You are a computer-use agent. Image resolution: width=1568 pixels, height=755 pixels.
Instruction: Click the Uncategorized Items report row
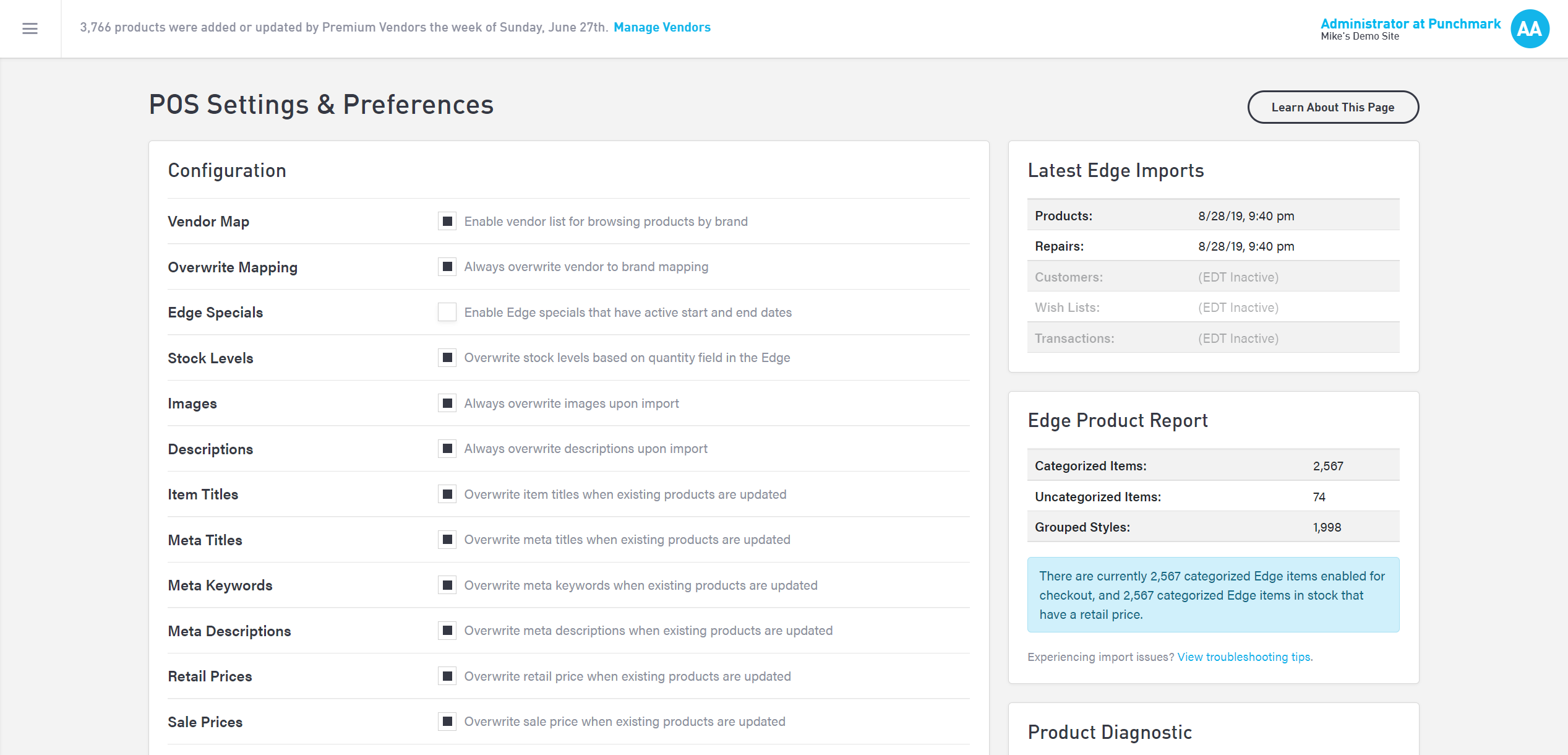click(x=1212, y=497)
